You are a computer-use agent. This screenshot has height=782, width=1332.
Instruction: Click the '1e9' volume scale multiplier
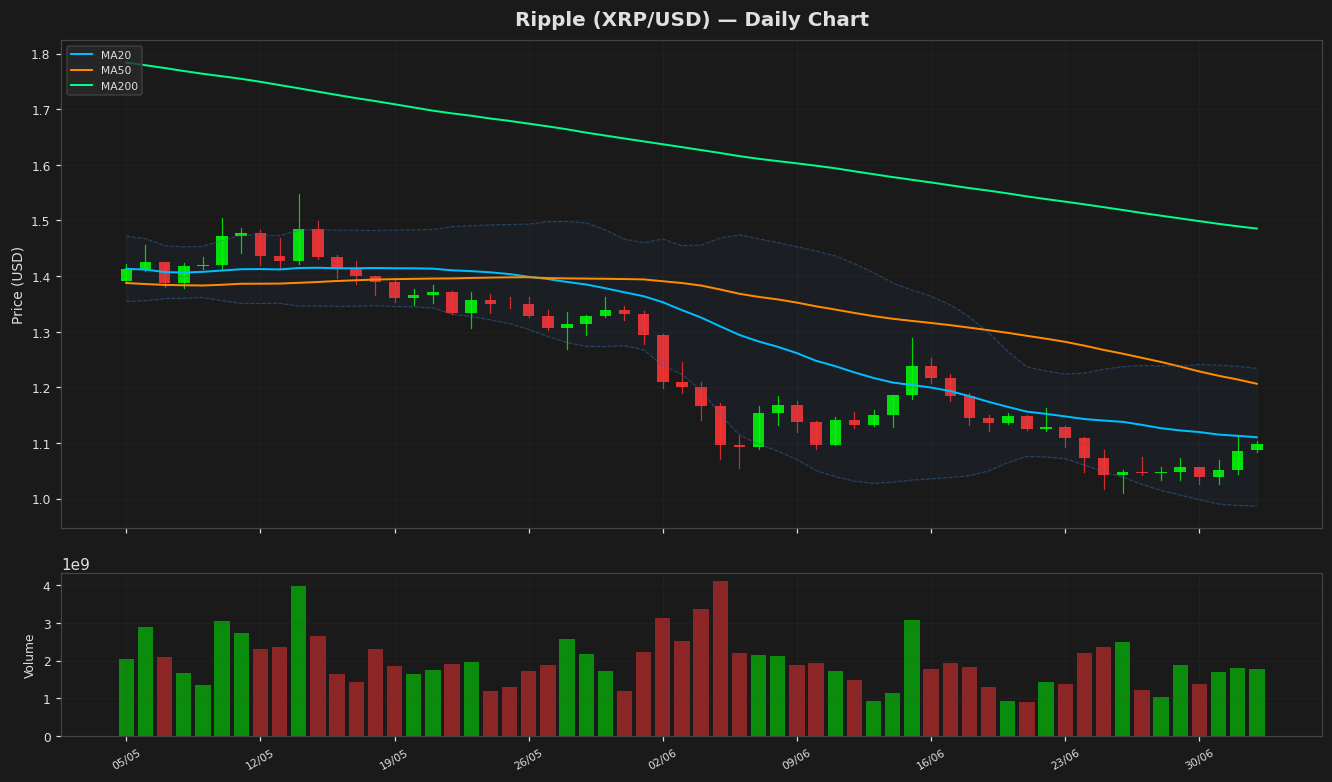click(76, 564)
